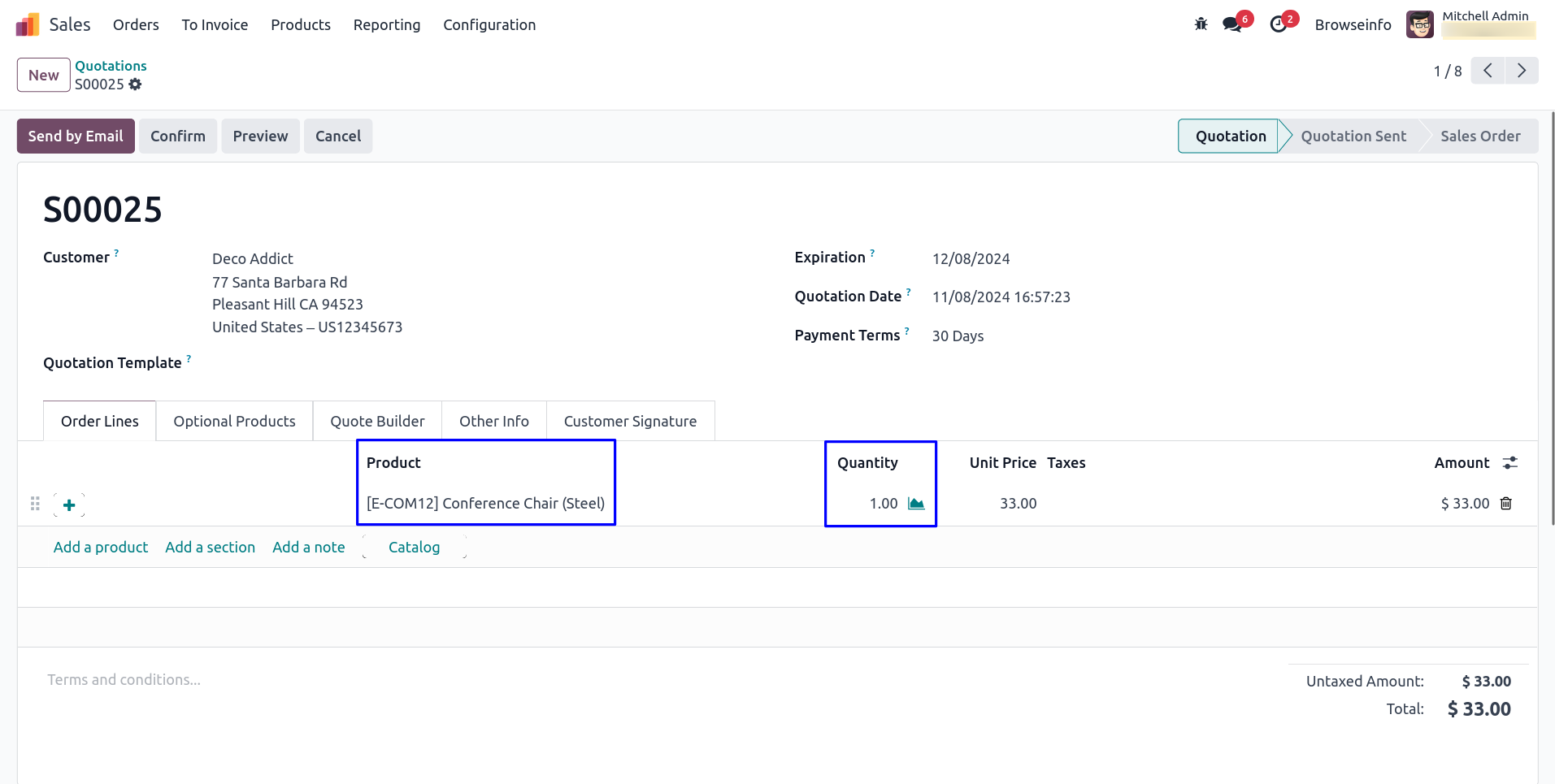Click the forecast chart icon beside quantity

916,504
